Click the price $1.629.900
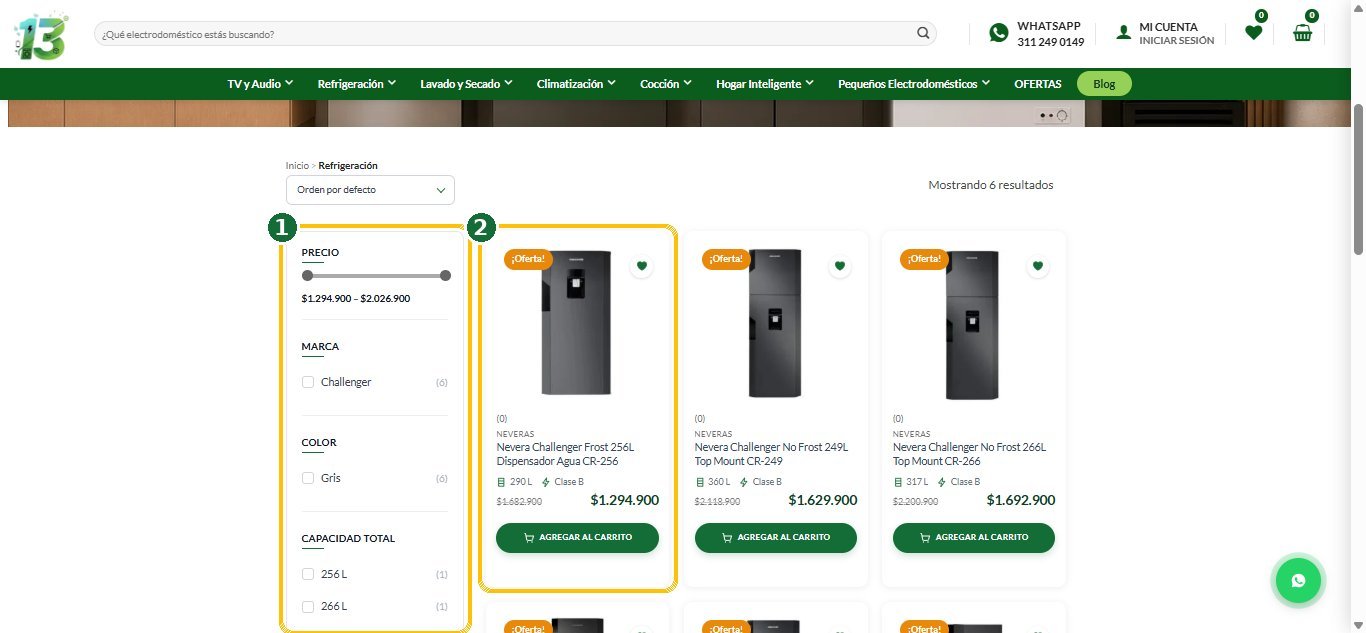This screenshot has width=1366, height=633. pyautogui.click(x=822, y=500)
